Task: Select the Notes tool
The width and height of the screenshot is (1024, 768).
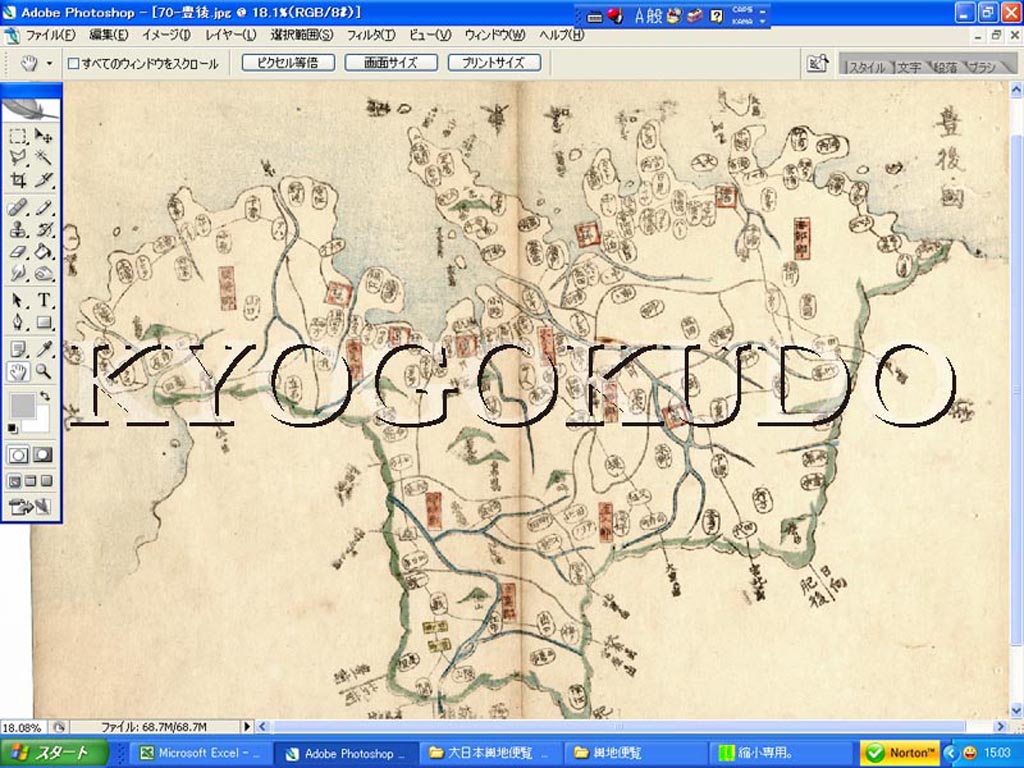Action: point(18,349)
